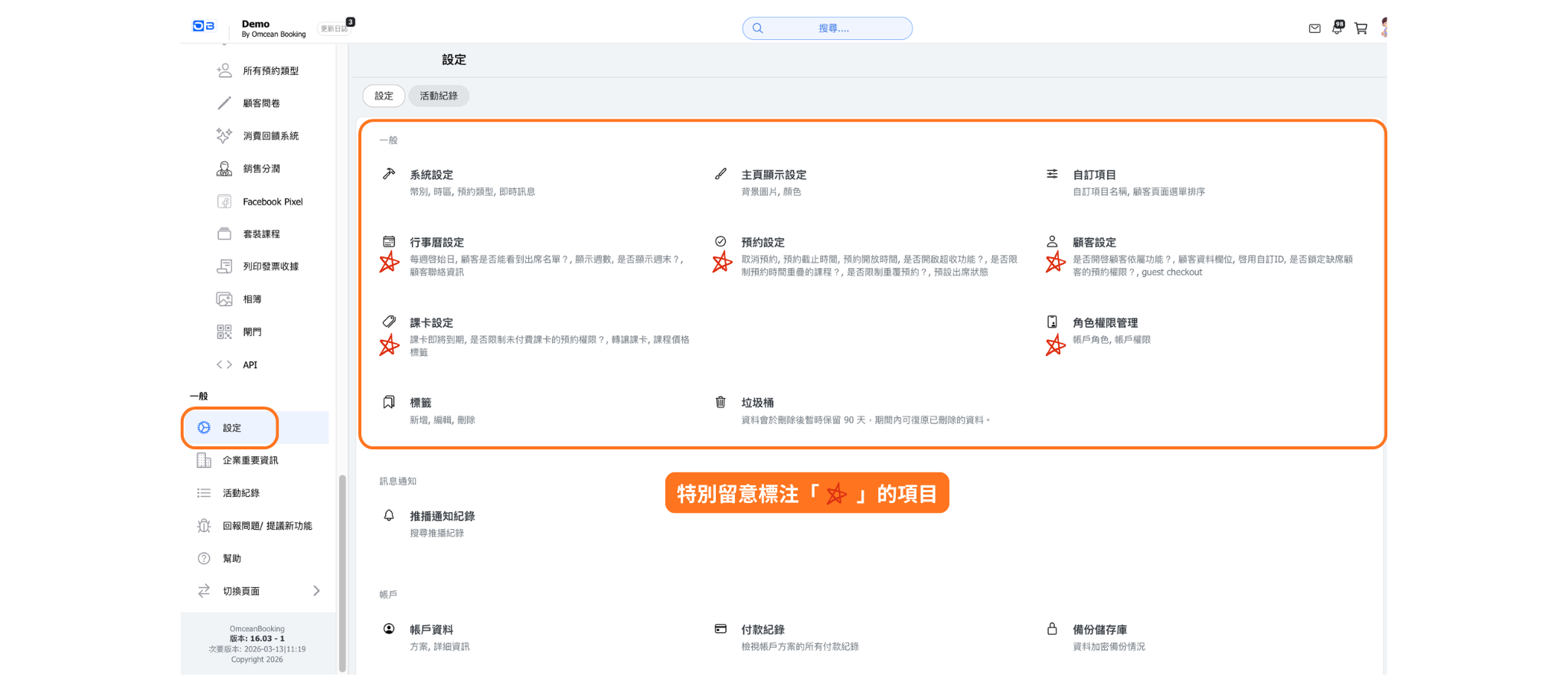The height and width of the screenshot is (689, 1568).
Task: Click the bell icon beside 推播通知紀錄
Action: (x=389, y=515)
